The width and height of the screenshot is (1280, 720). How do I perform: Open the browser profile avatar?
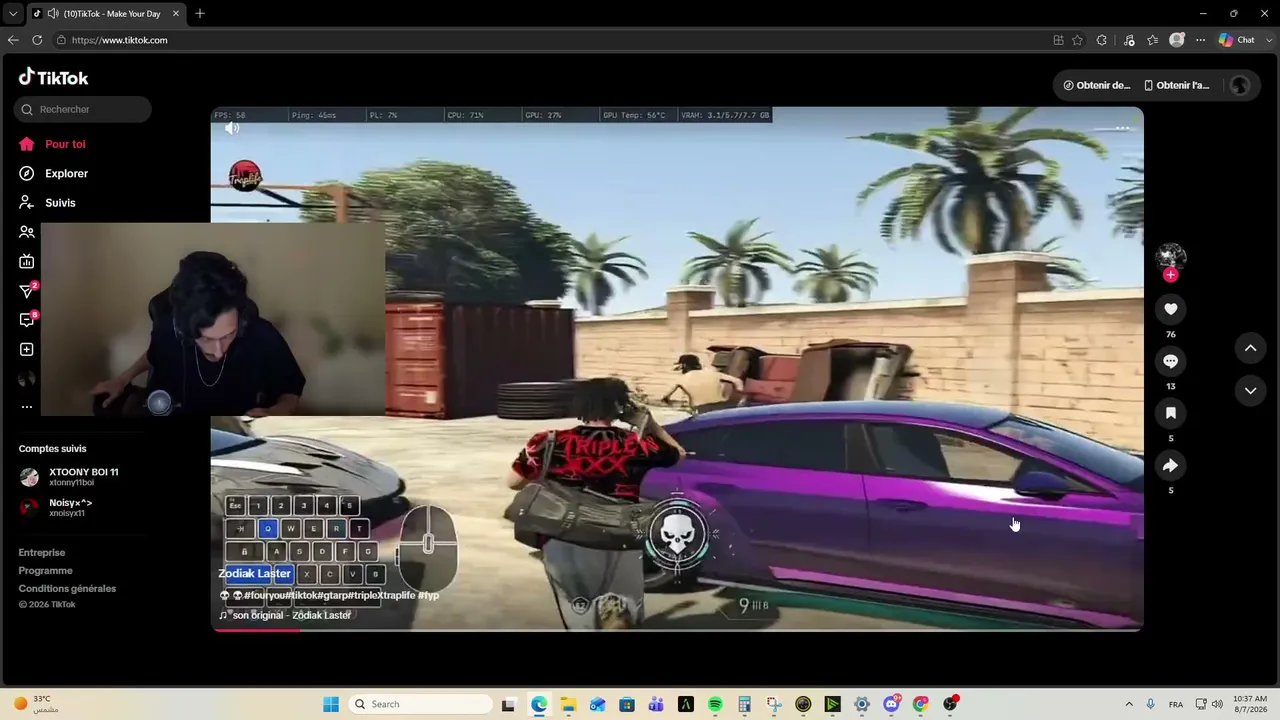(1177, 40)
